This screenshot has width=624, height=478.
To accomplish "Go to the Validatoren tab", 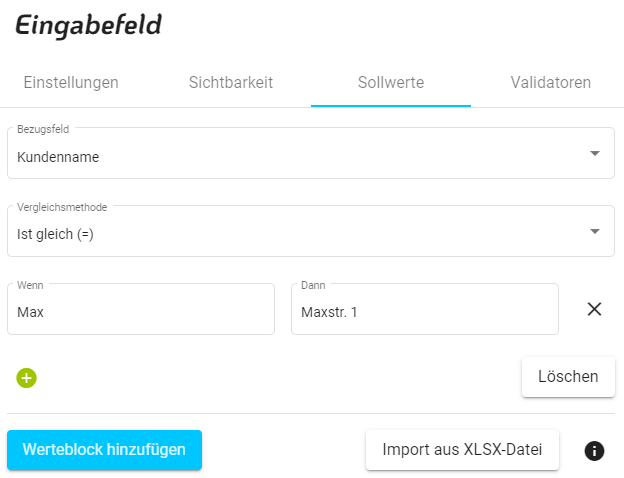I will 550,82.
